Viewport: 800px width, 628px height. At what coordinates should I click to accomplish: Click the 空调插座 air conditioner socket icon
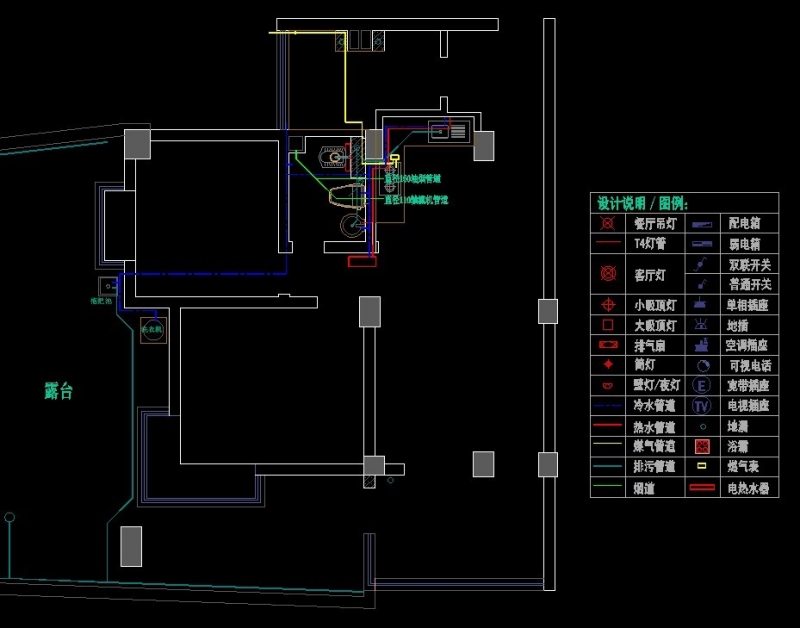(x=701, y=344)
